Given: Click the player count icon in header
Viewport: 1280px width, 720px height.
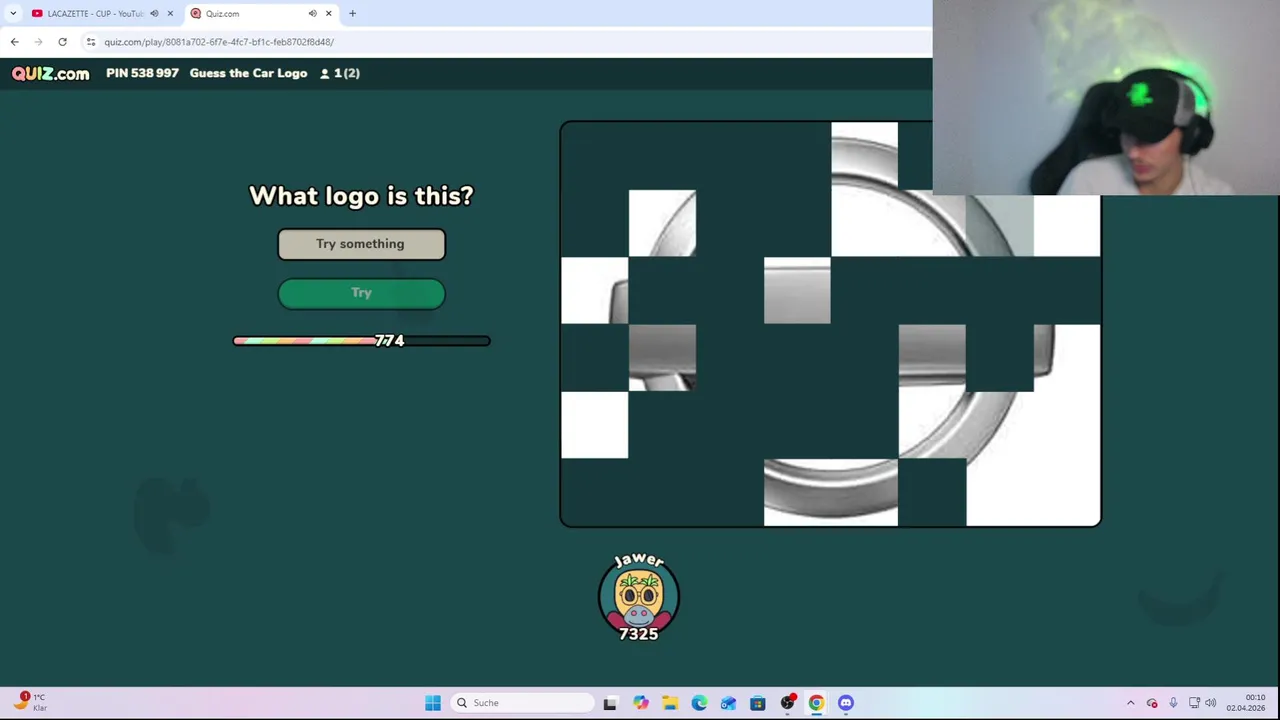Looking at the screenshot, I should [x=325, y=73].
